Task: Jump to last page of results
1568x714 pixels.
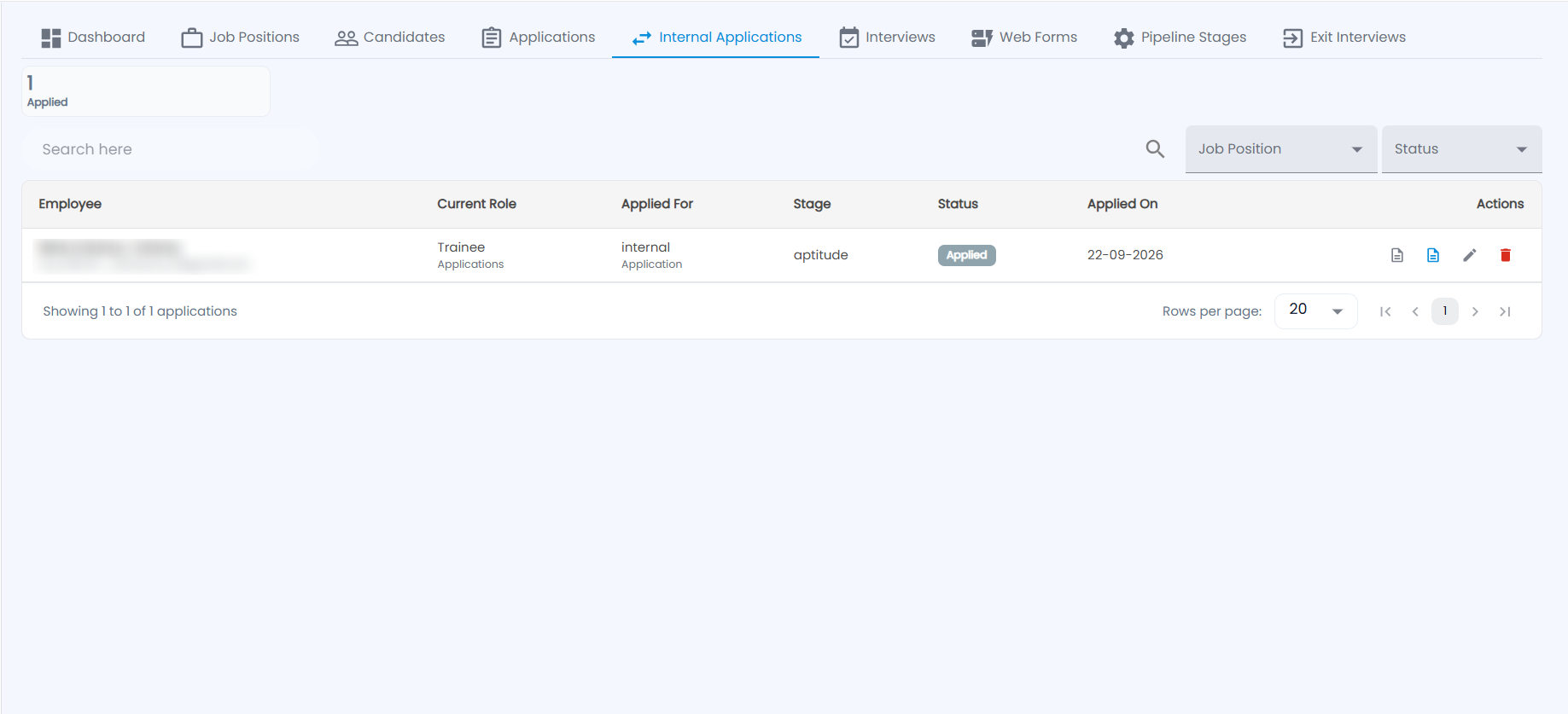Action: (1505, 311)
